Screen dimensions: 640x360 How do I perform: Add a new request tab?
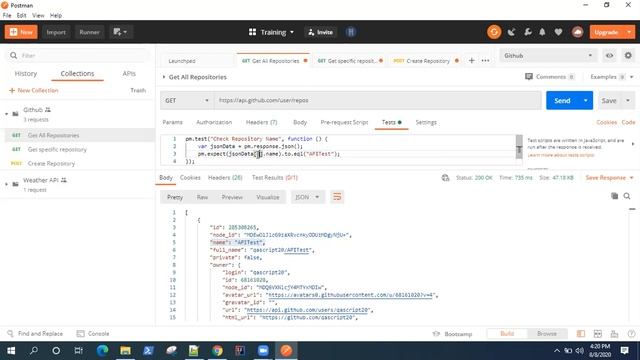click(471, 60)
